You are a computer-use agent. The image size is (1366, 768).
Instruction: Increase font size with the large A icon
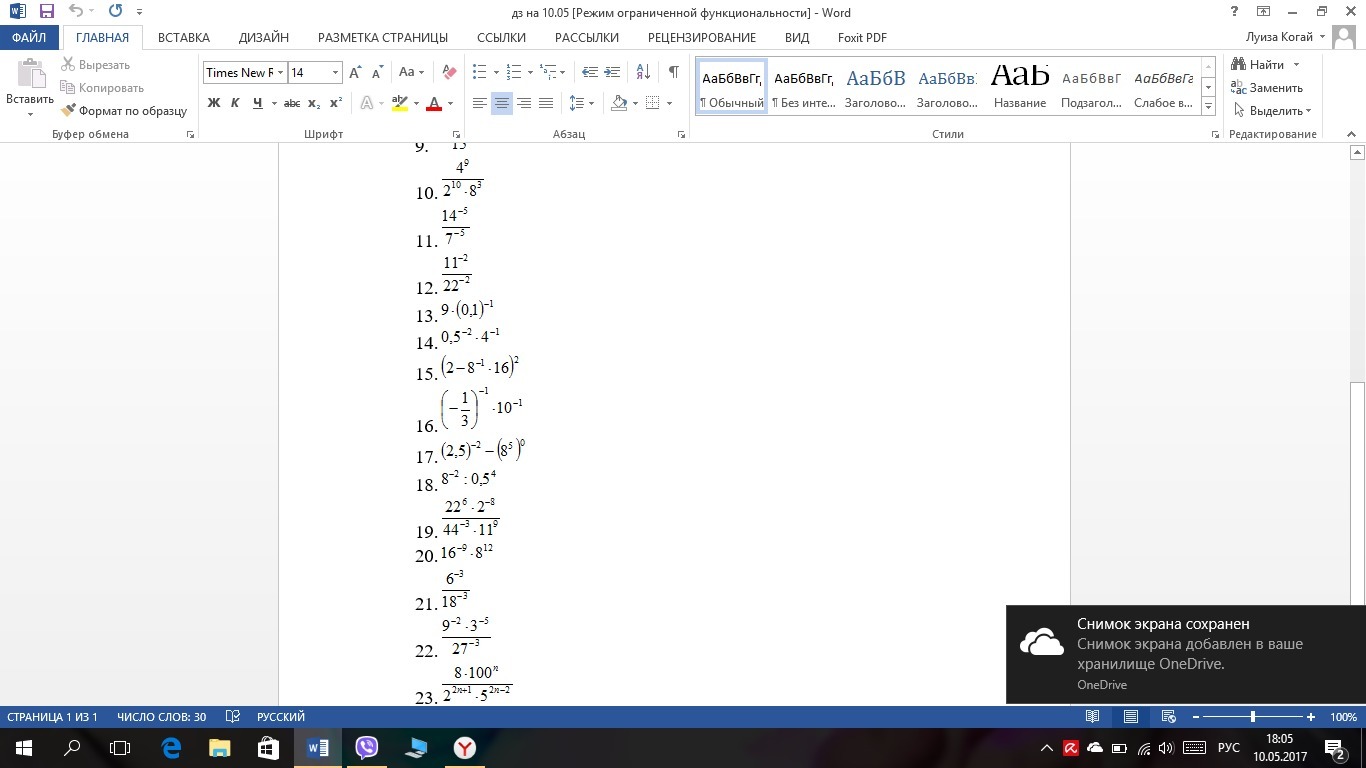pyautogui.click(x=355, y=73)
